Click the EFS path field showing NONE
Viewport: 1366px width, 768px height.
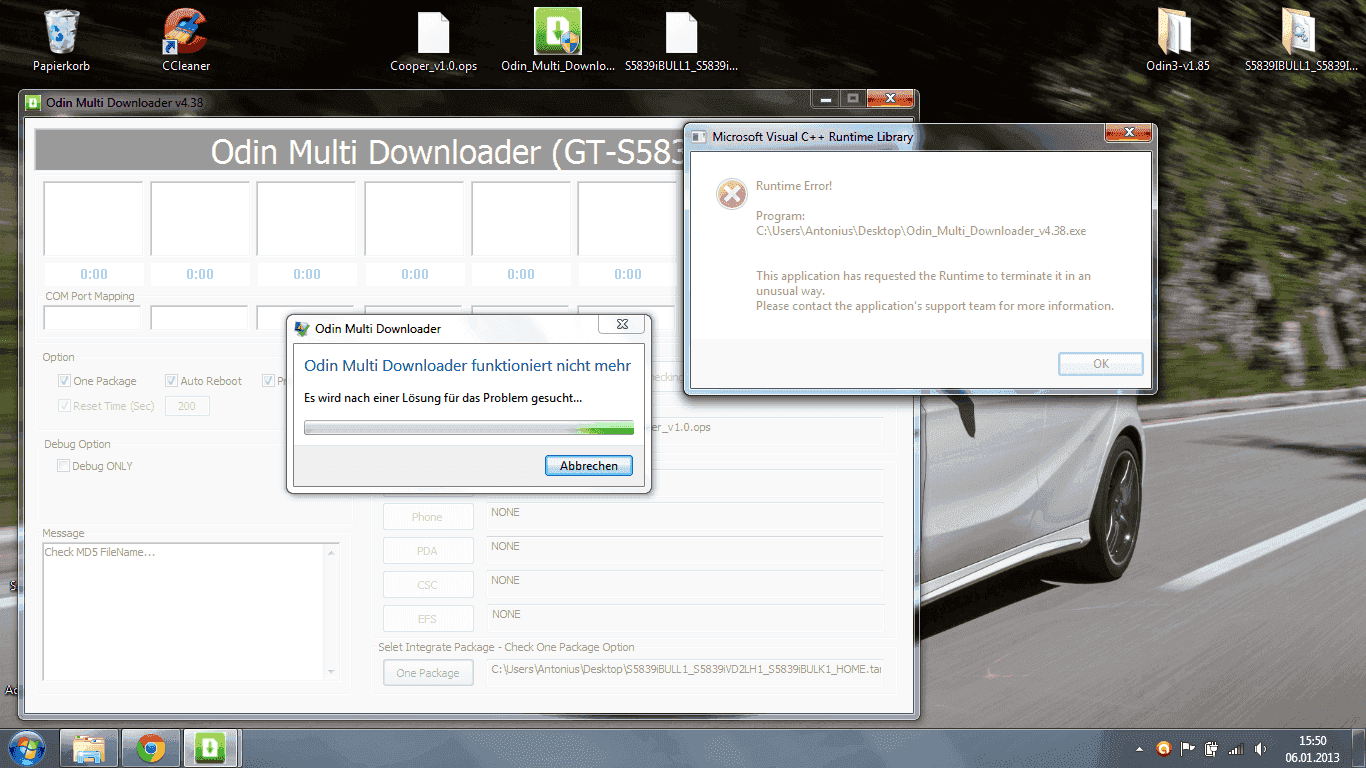pyautogui.click(x=685, y=619)
